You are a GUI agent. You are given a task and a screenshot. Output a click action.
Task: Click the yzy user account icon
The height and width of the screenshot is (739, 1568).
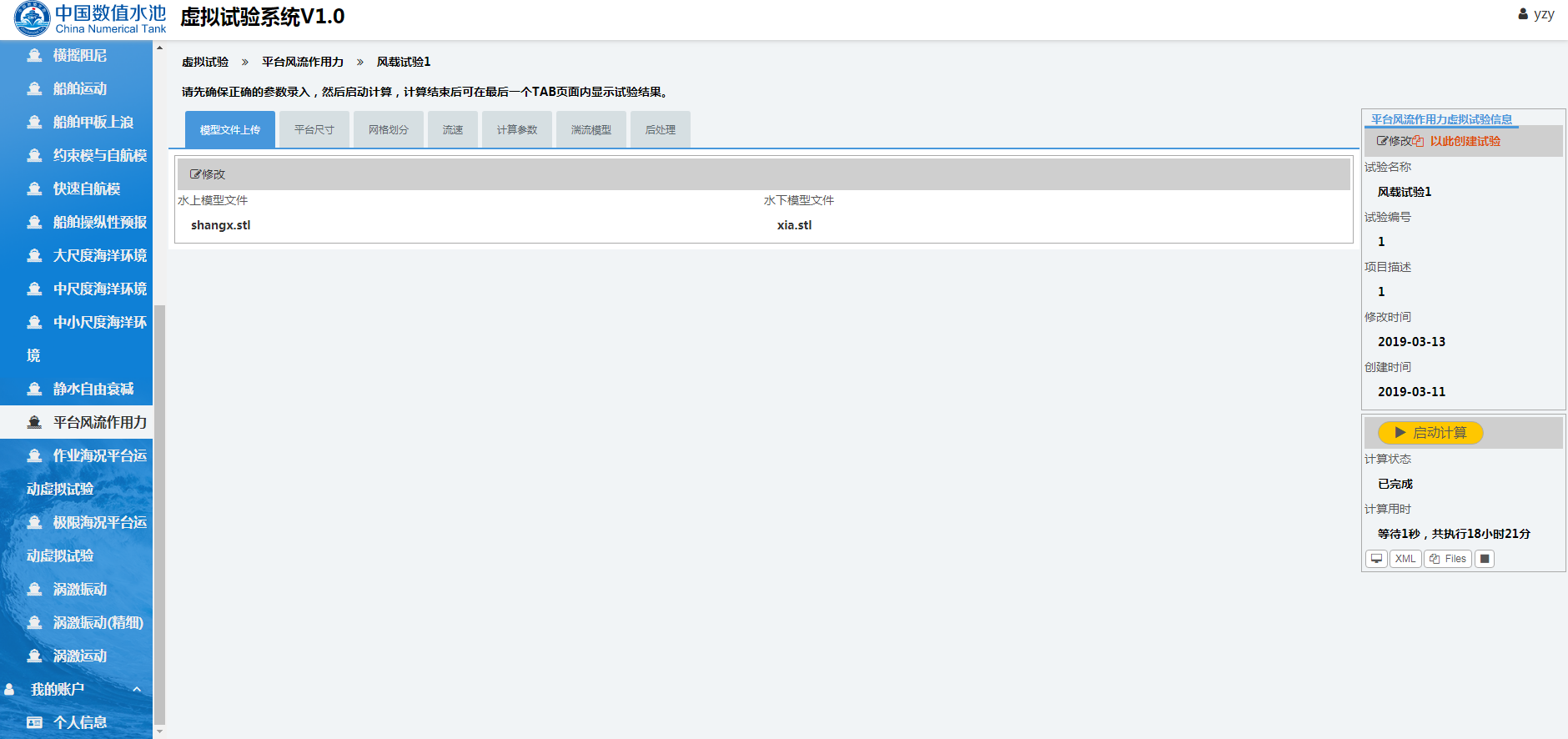coord(1523,14)
